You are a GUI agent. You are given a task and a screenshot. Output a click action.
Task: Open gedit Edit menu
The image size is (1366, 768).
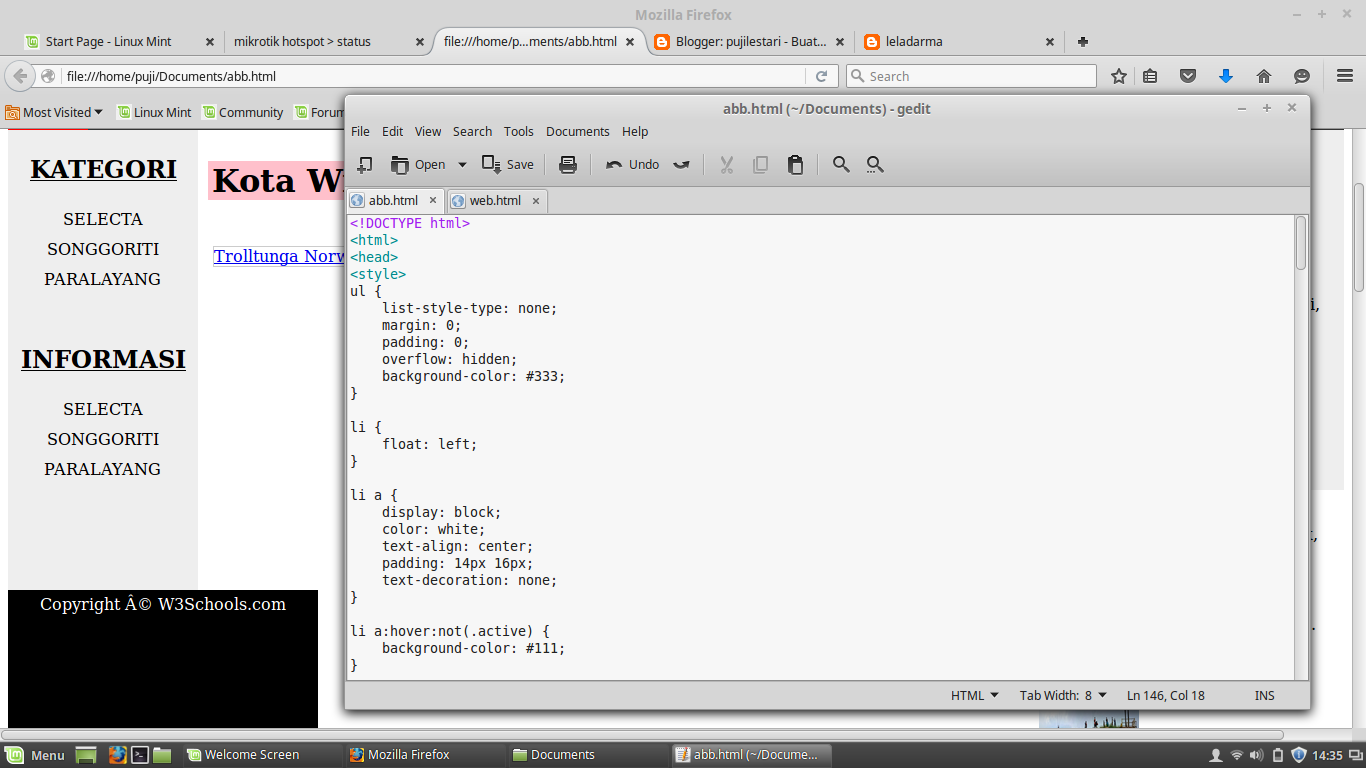click(x=392, y=131)
